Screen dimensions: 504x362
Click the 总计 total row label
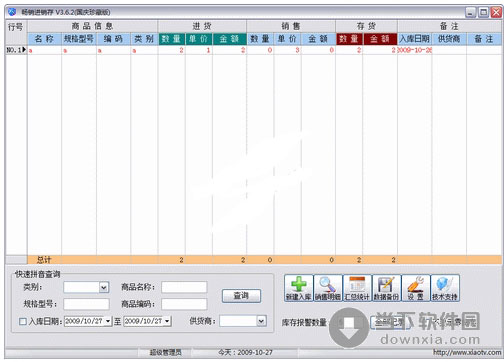44,260
